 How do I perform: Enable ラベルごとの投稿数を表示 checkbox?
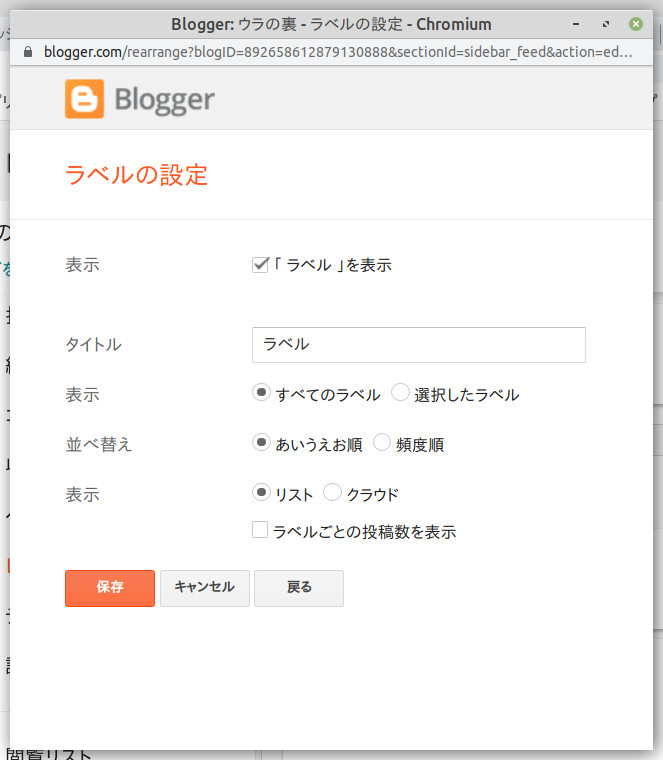(260, 530)
